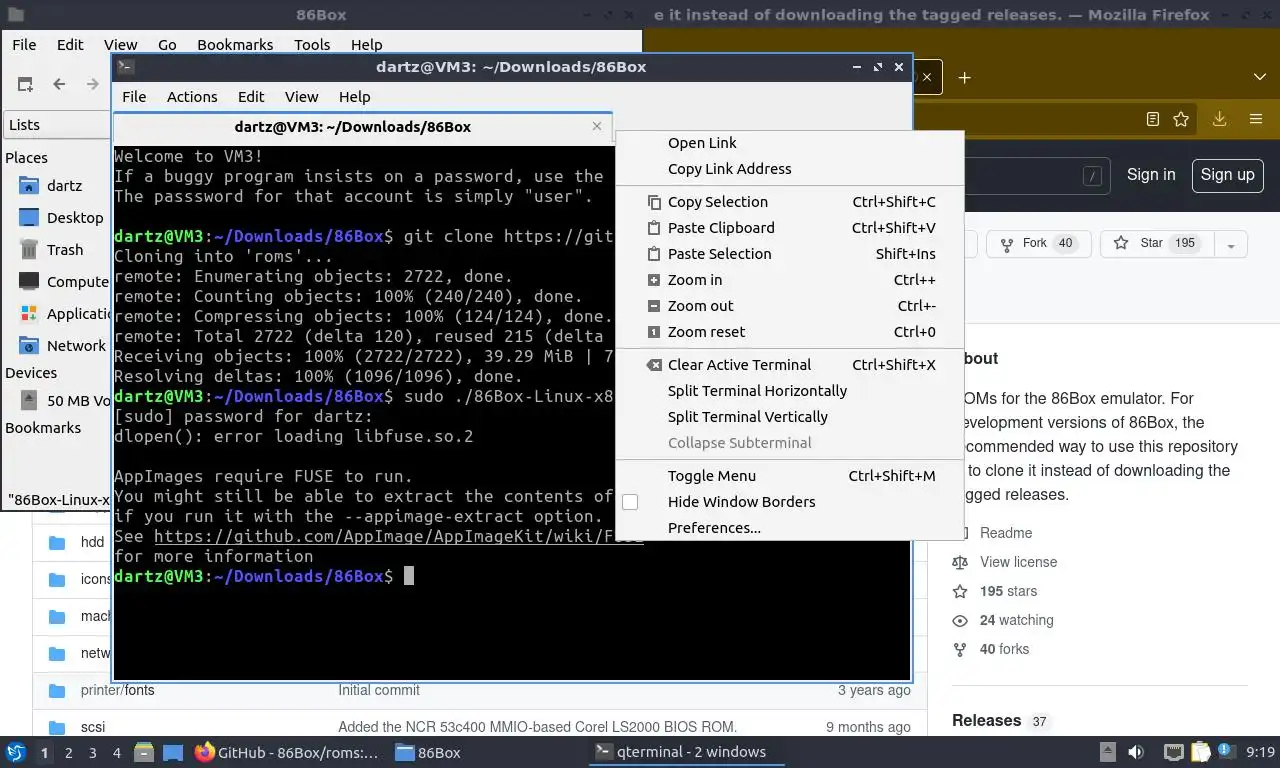Click the 40 forks link
The image size is (1280, 768).
click(1004, 649)
